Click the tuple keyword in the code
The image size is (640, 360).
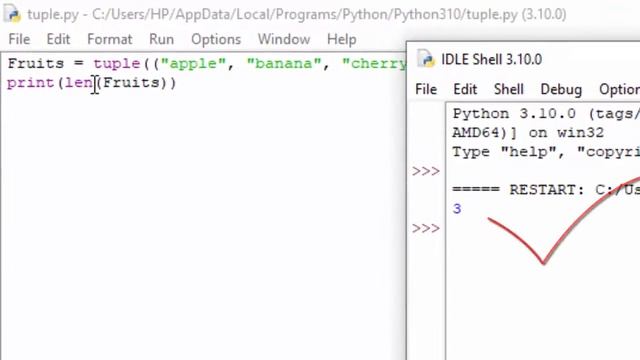(117, 64)
